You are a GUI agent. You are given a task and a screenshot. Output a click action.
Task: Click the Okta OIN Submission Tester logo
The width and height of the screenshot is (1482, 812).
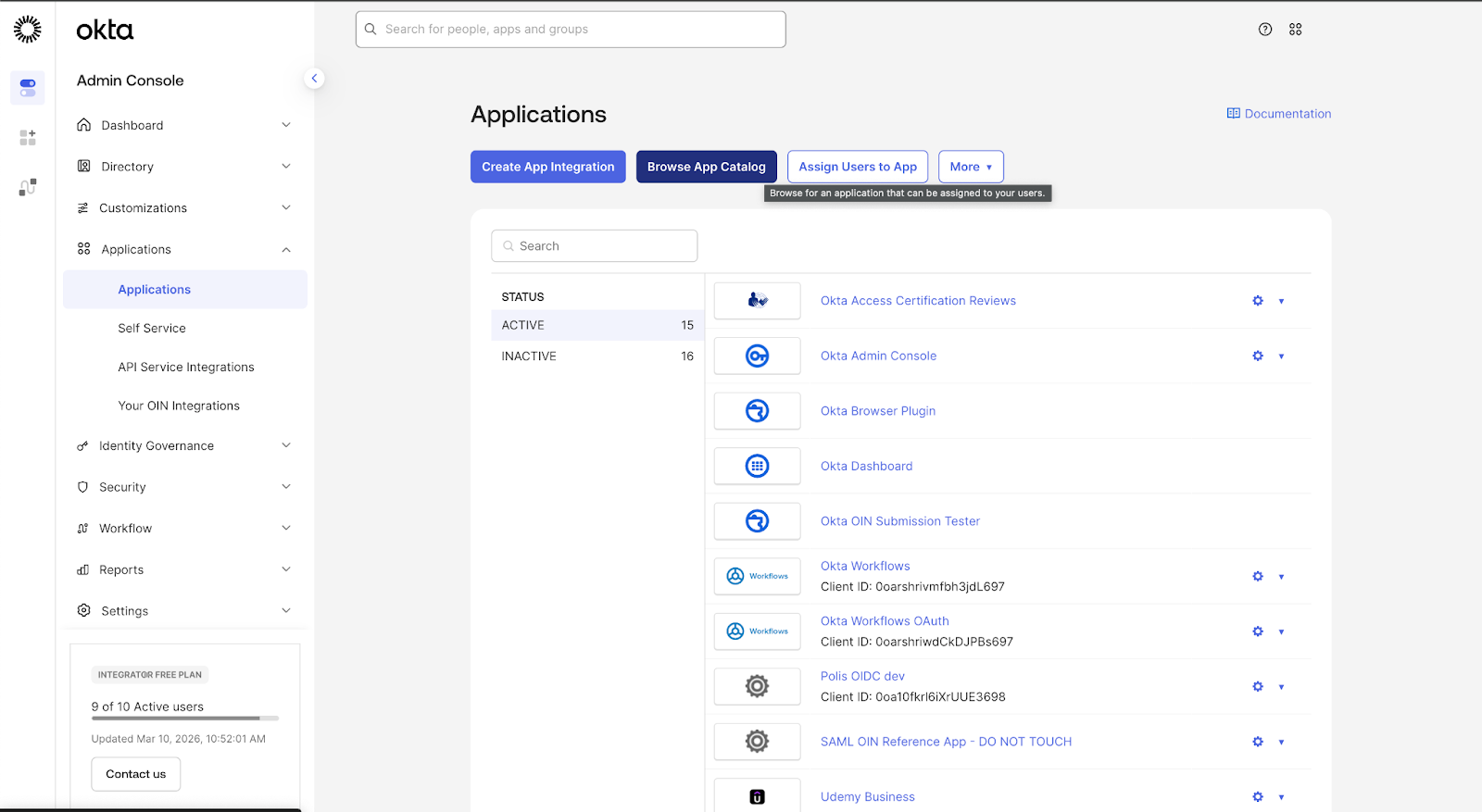click(x=758, y=521)
